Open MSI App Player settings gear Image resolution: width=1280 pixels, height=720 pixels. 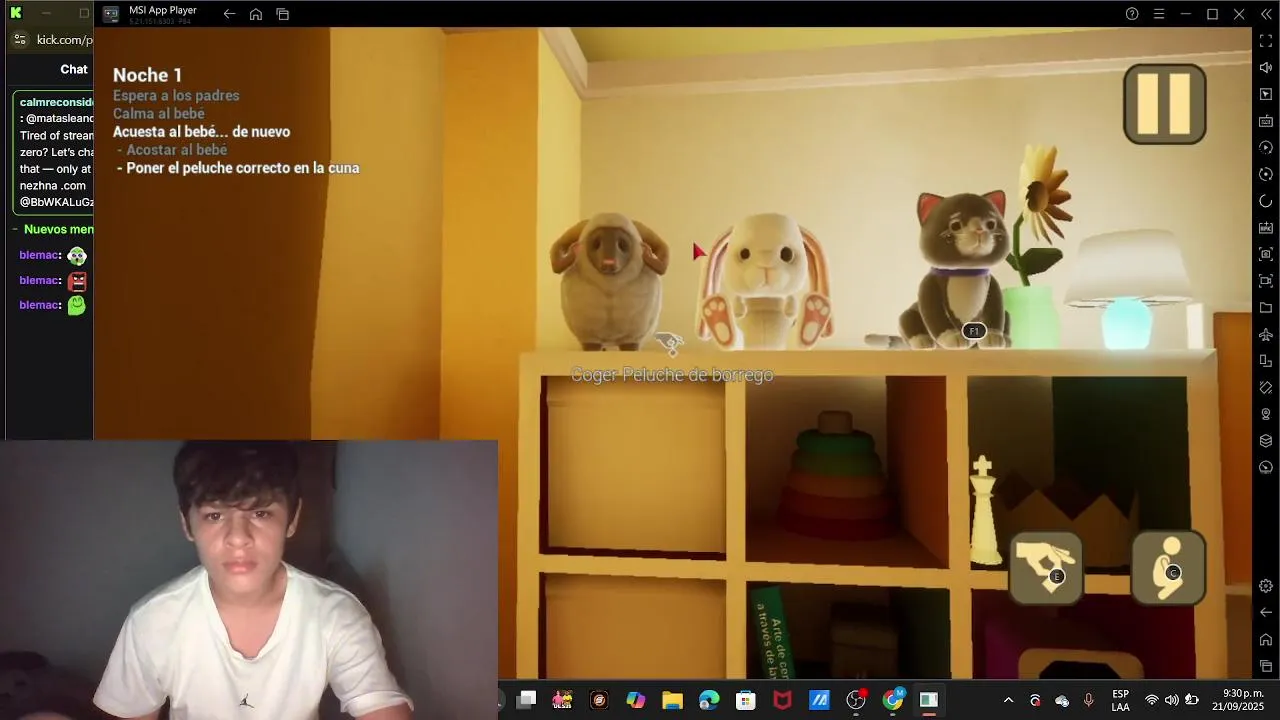(x=1266, y=586)
